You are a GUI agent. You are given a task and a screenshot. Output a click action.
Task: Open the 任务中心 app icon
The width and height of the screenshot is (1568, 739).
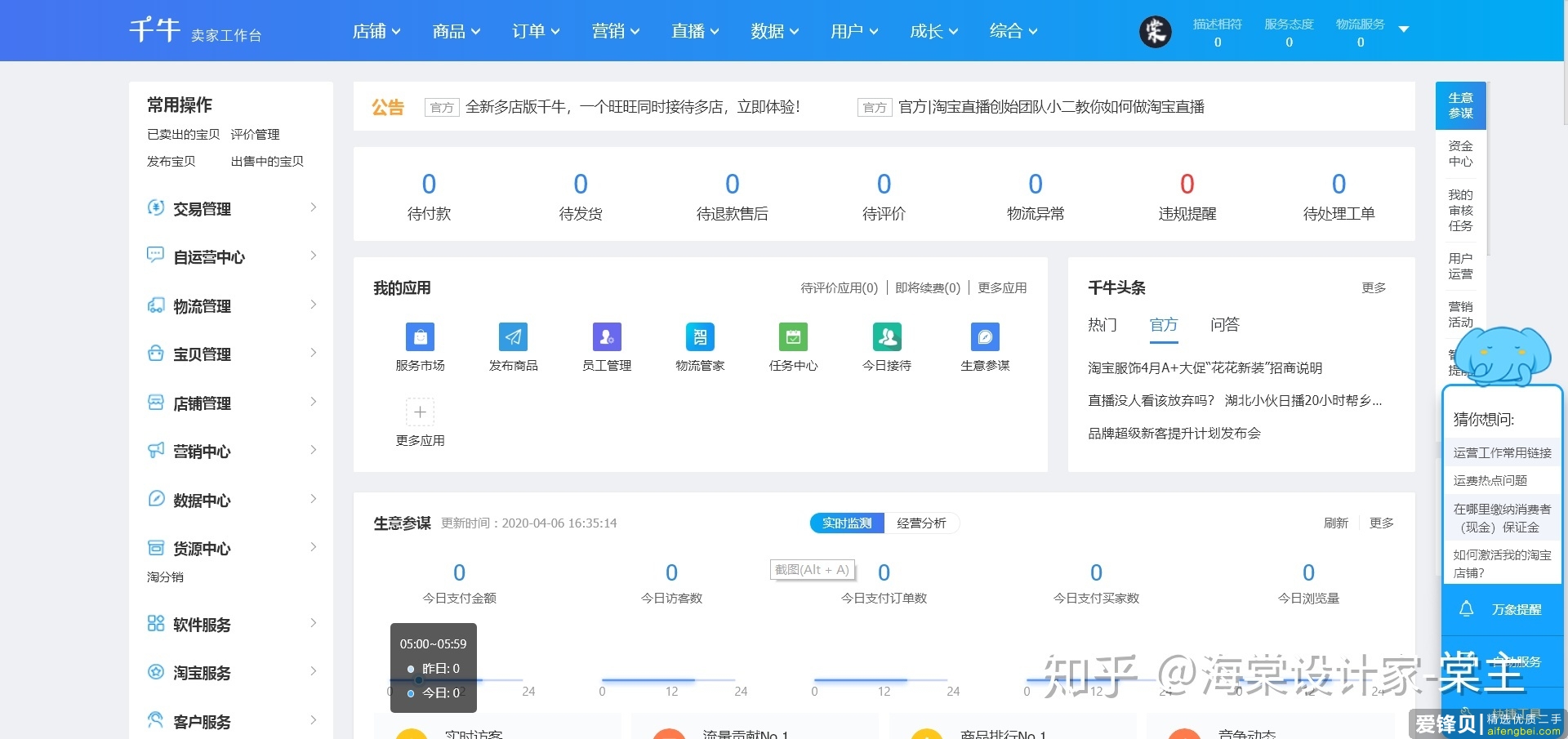[x=793, y=336]
